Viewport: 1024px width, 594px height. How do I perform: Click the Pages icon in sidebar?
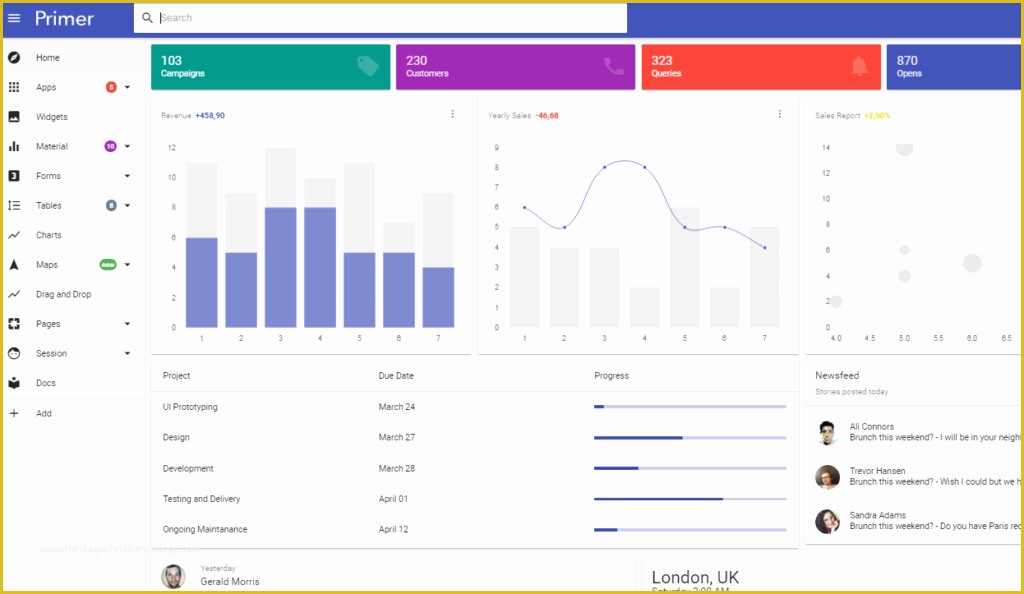14,324
